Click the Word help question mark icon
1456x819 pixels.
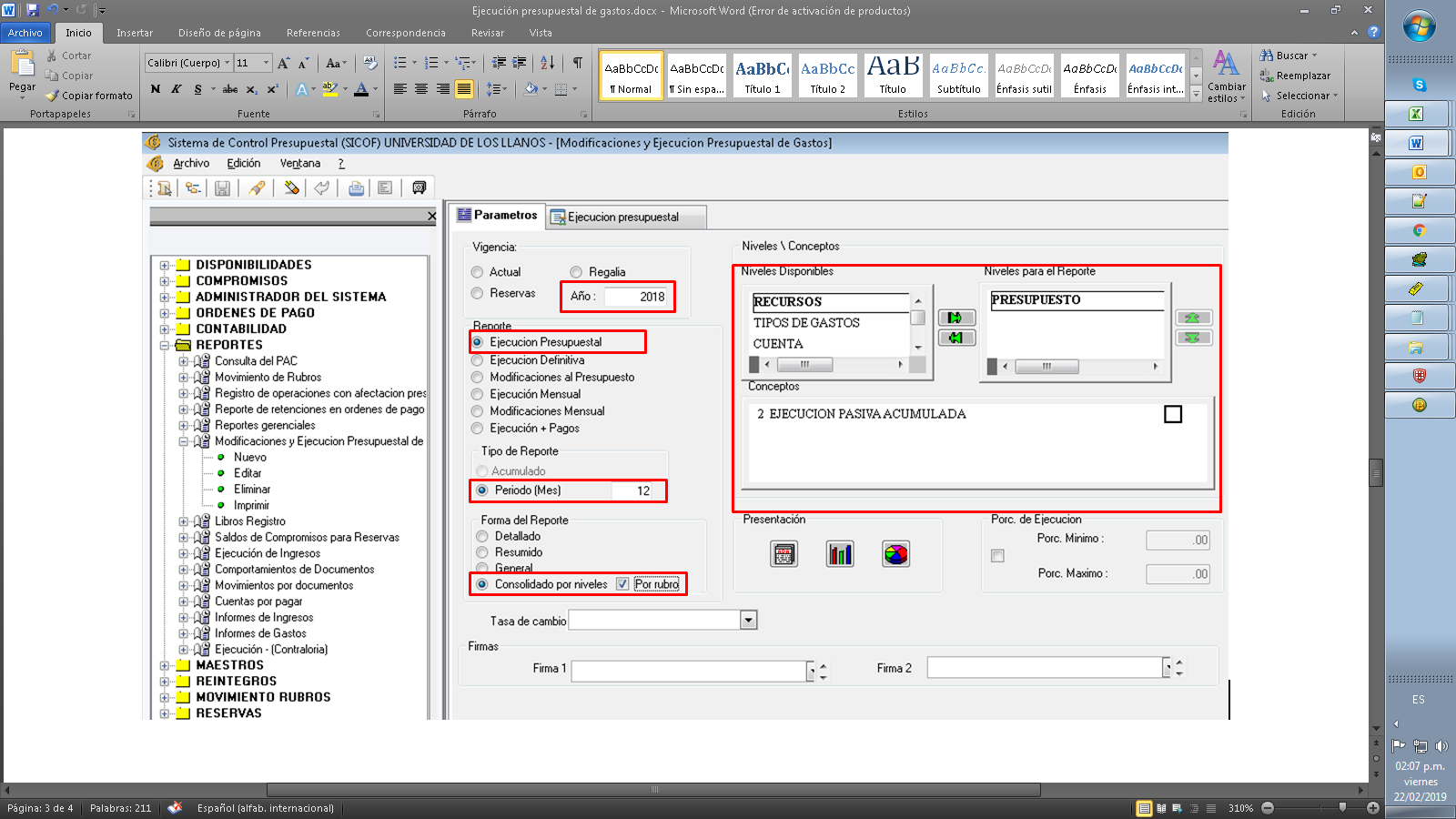tap(1373, 32)
